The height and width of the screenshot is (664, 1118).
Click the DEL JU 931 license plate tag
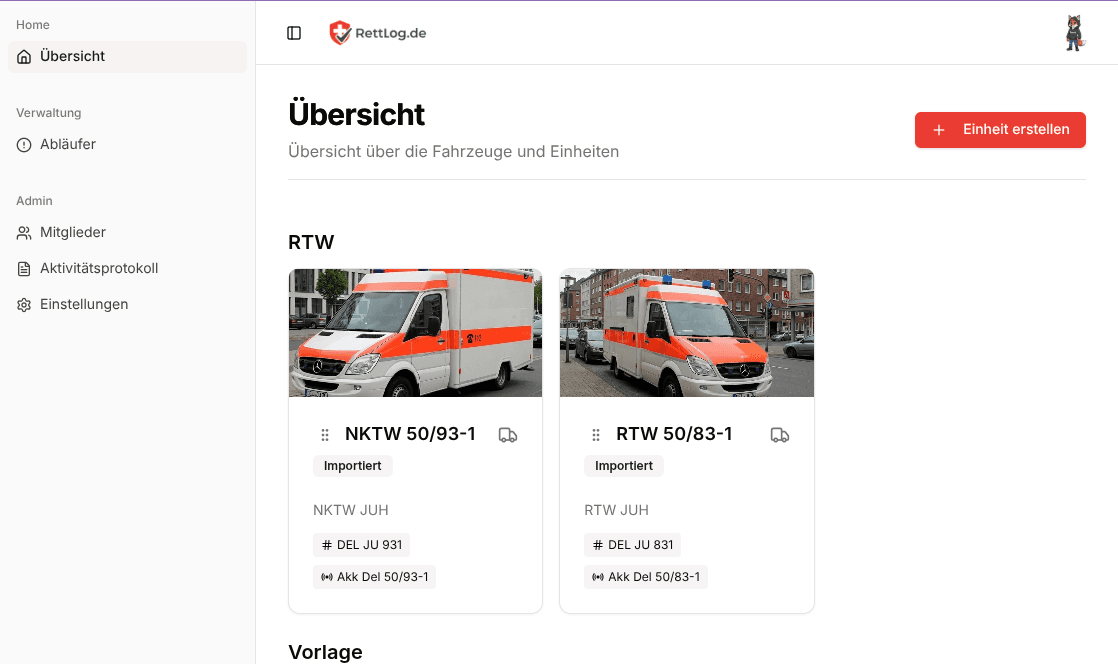361,544
